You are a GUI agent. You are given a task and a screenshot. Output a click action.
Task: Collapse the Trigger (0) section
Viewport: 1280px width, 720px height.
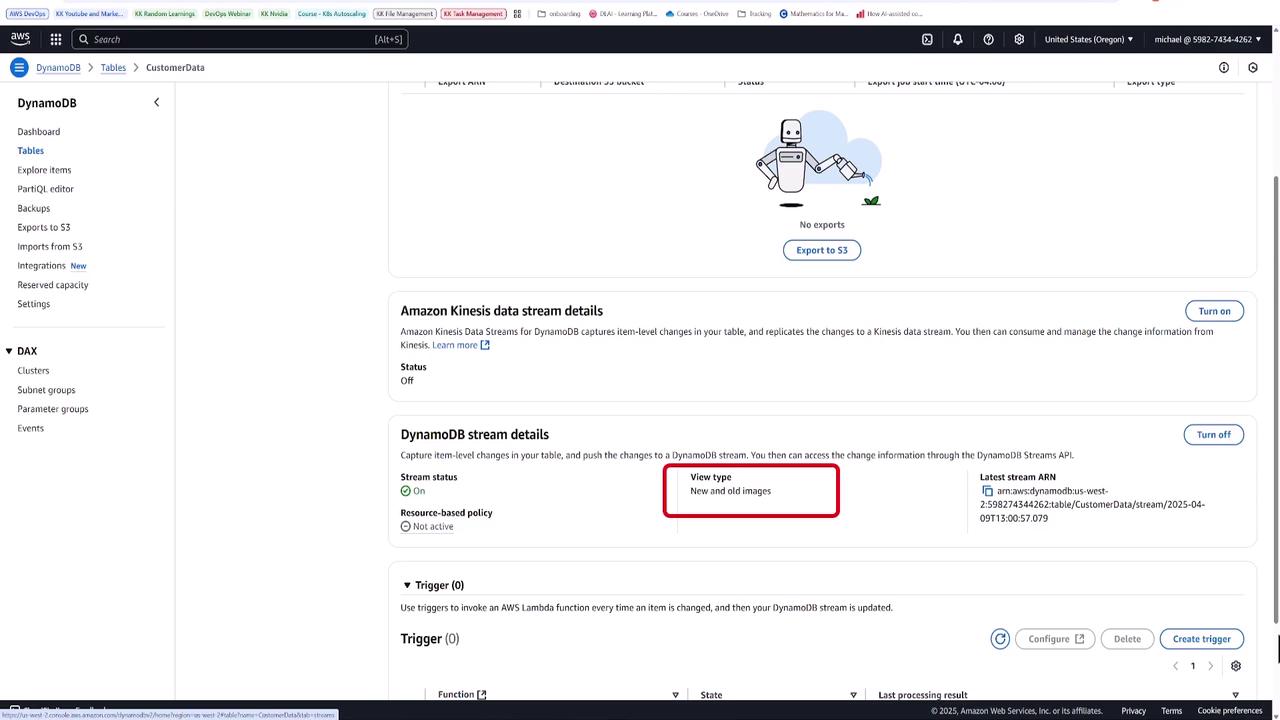407,585
